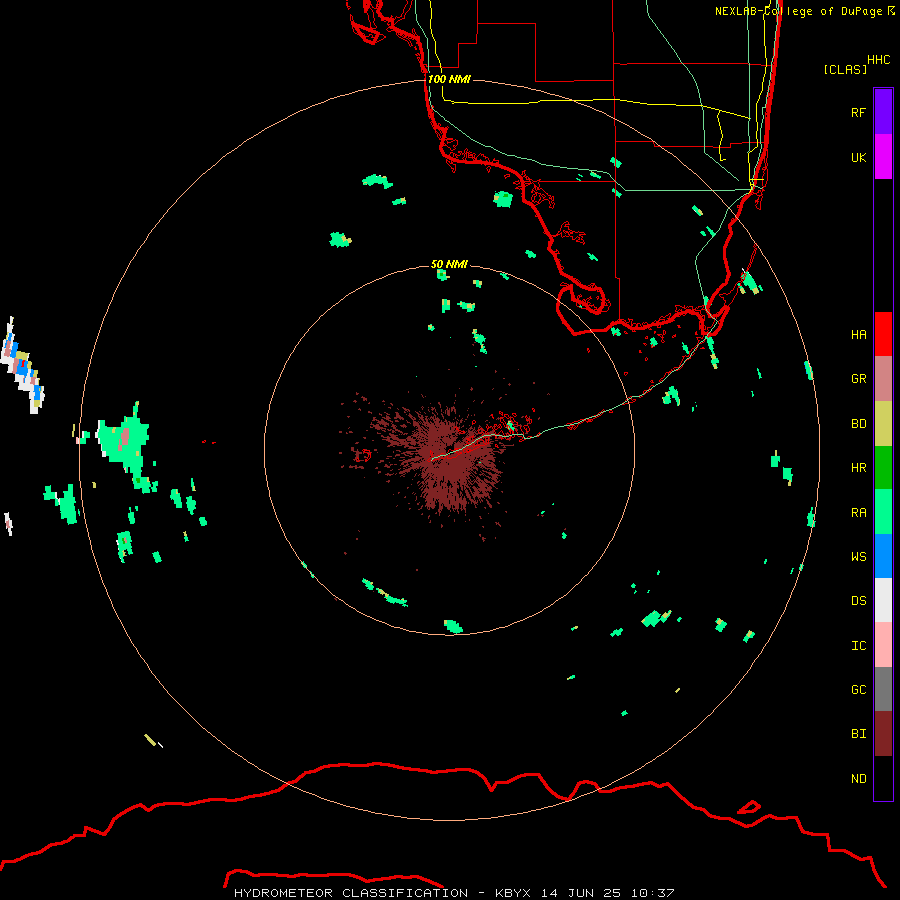The width and height of the screenshot is (900, 900).
Task: Click the BI brown legend swatch
Action: pyautogui.click(x=883, y=734)
